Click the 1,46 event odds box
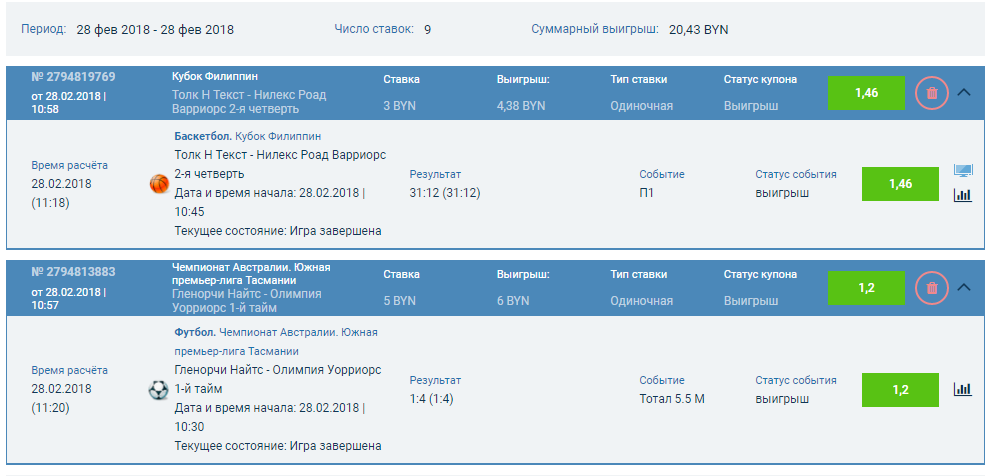 (900, 184)
